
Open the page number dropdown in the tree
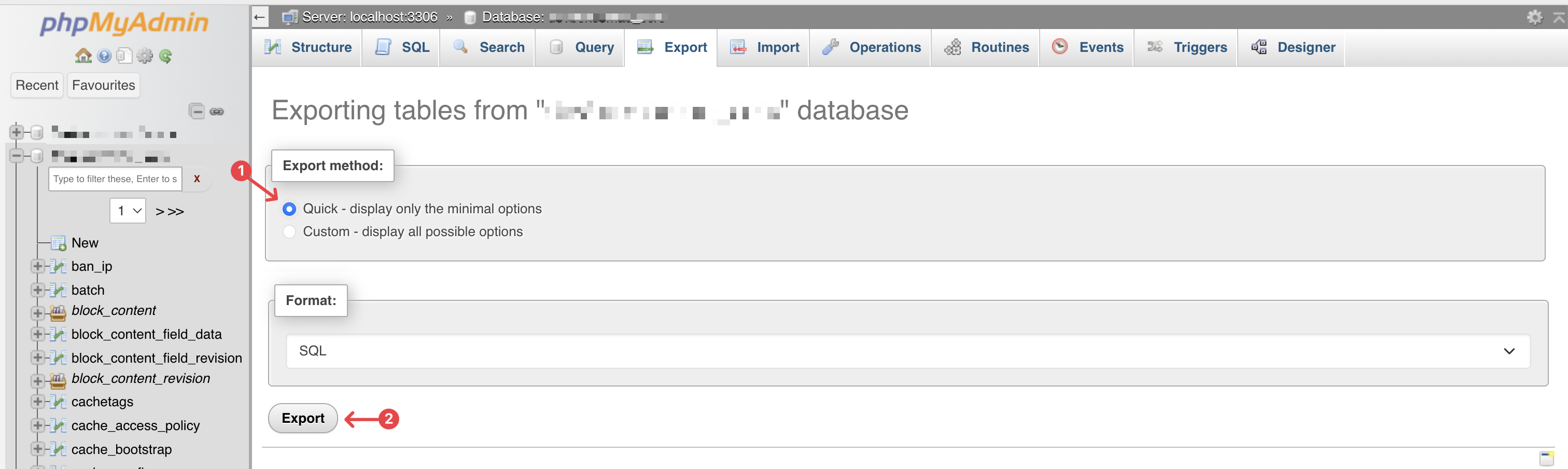tap(128, 211)
